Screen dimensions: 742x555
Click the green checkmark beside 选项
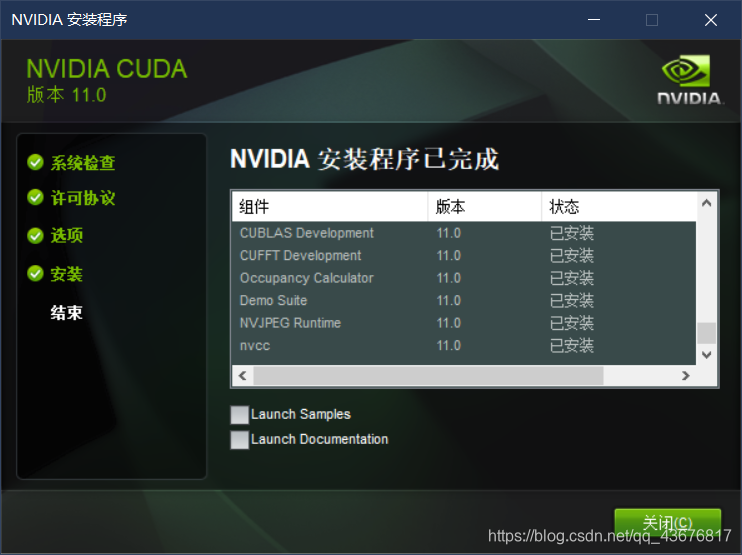[x=35, y=235]
